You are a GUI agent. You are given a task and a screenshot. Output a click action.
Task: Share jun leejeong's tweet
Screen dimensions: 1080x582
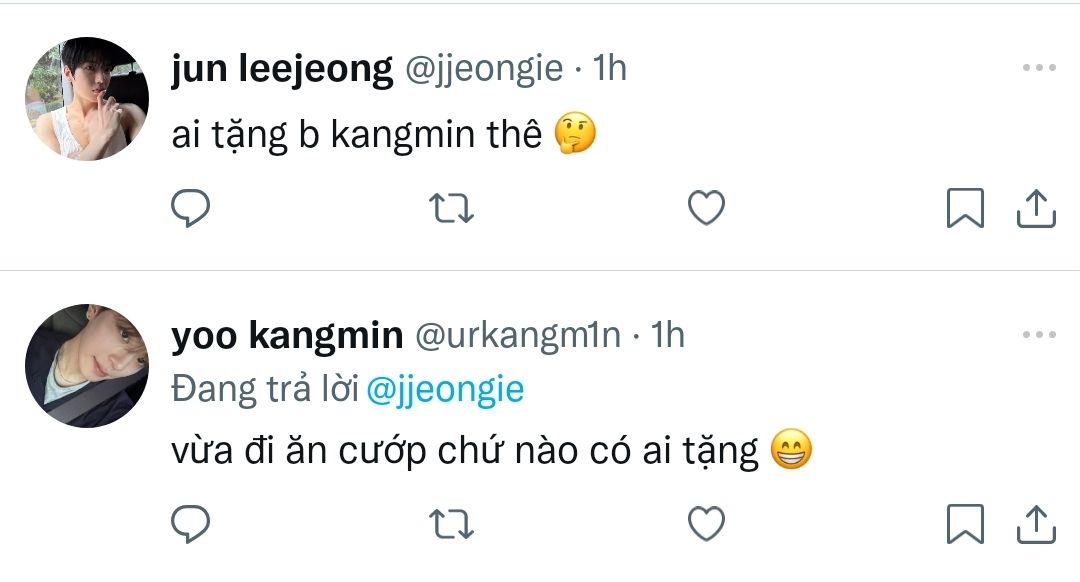pyautogui.click(x=1037, y=208)
